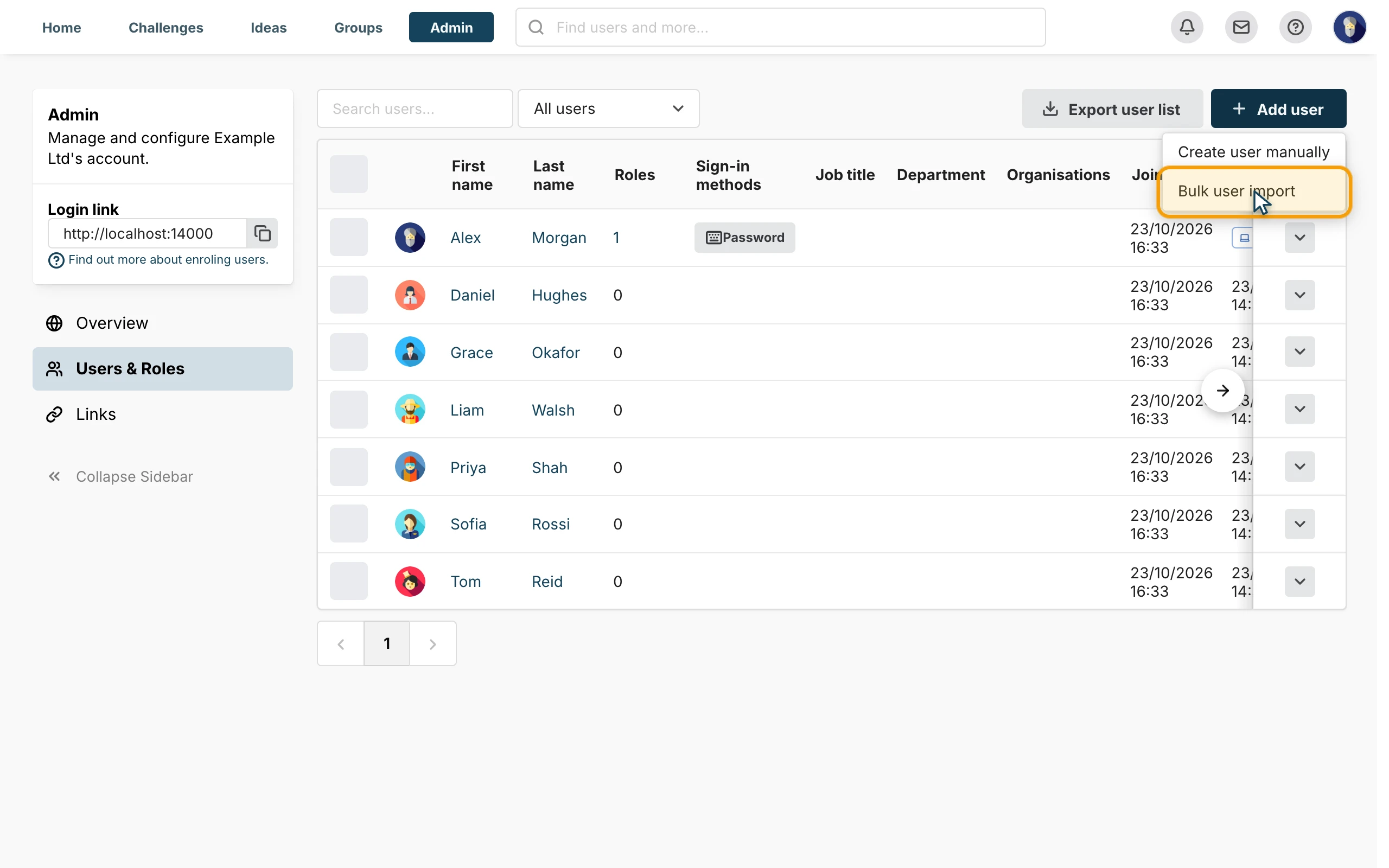This screenshot has width=1389, height=868.
Task: Toggle the select-all checkbox in table header
Action: point(348,174)
